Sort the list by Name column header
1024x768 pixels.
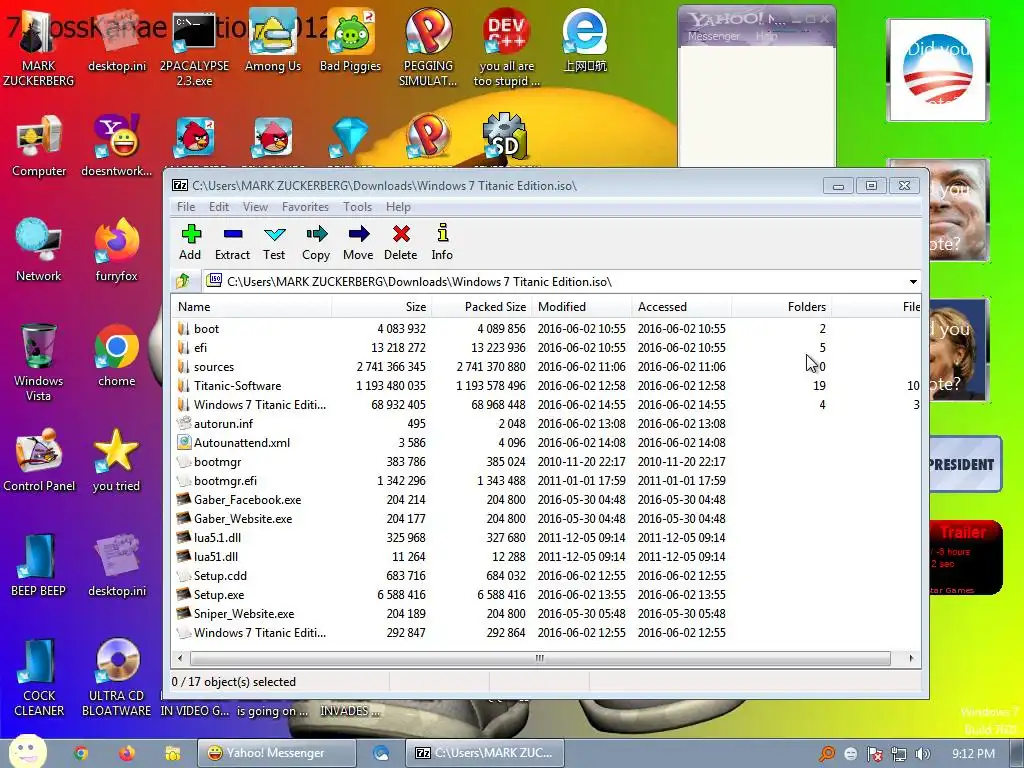click(x=251, y=307)
